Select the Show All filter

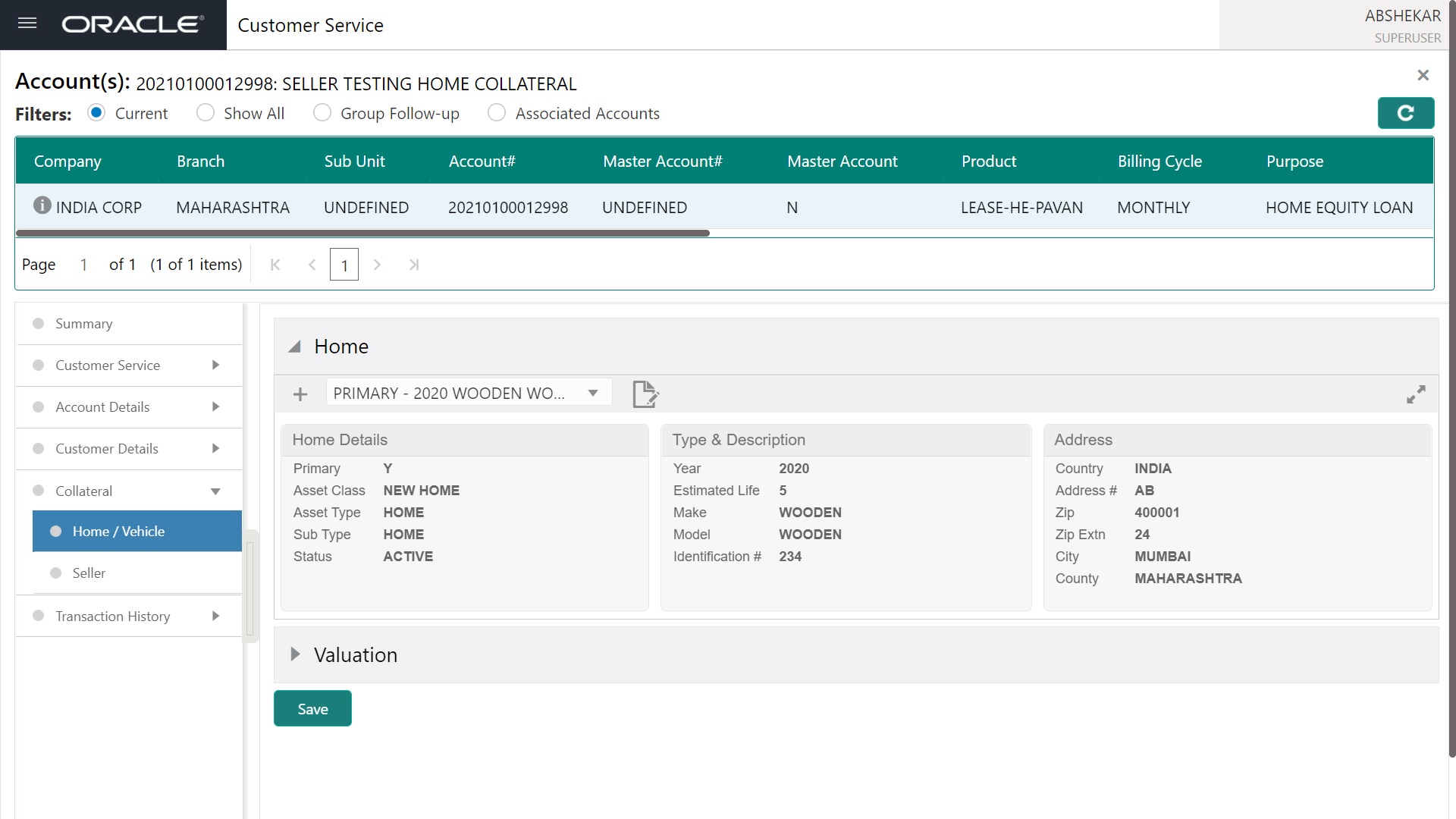[x=206, y=113]
